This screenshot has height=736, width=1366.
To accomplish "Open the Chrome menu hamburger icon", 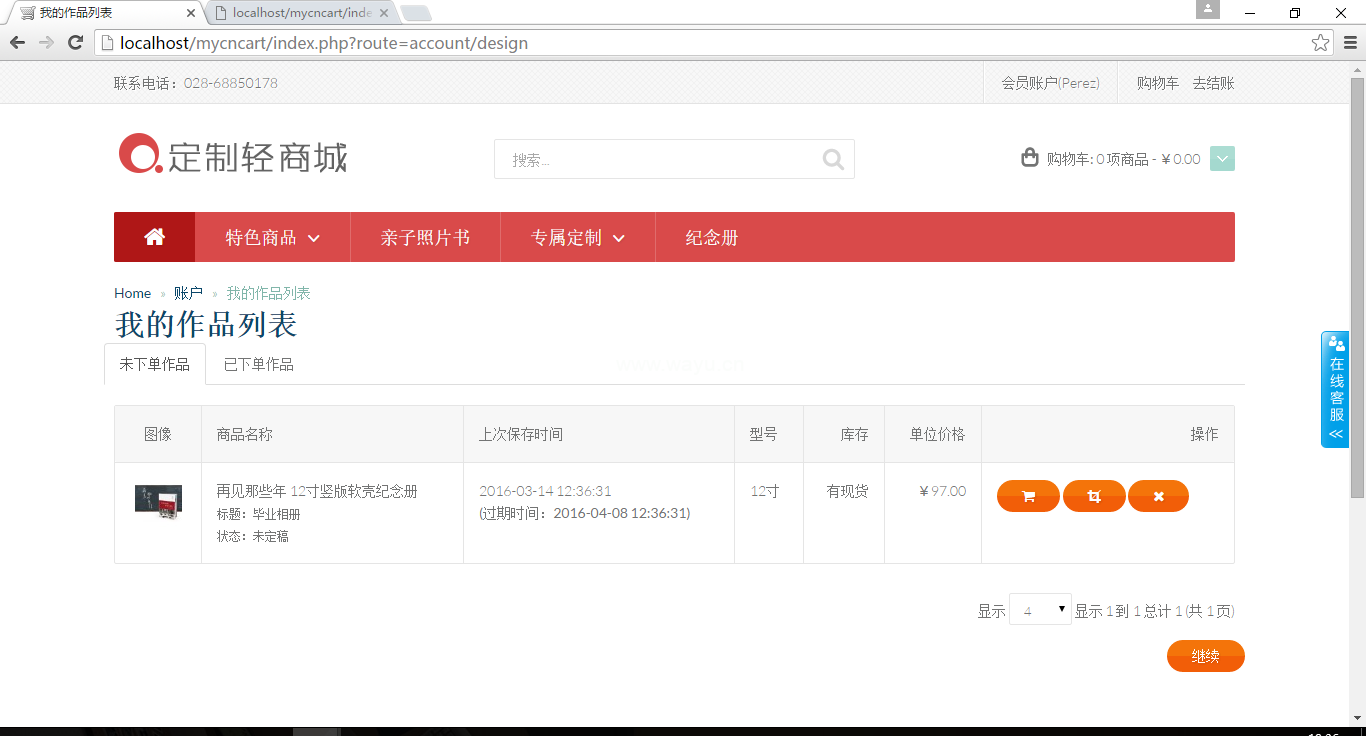I will tap(1350, 43).
